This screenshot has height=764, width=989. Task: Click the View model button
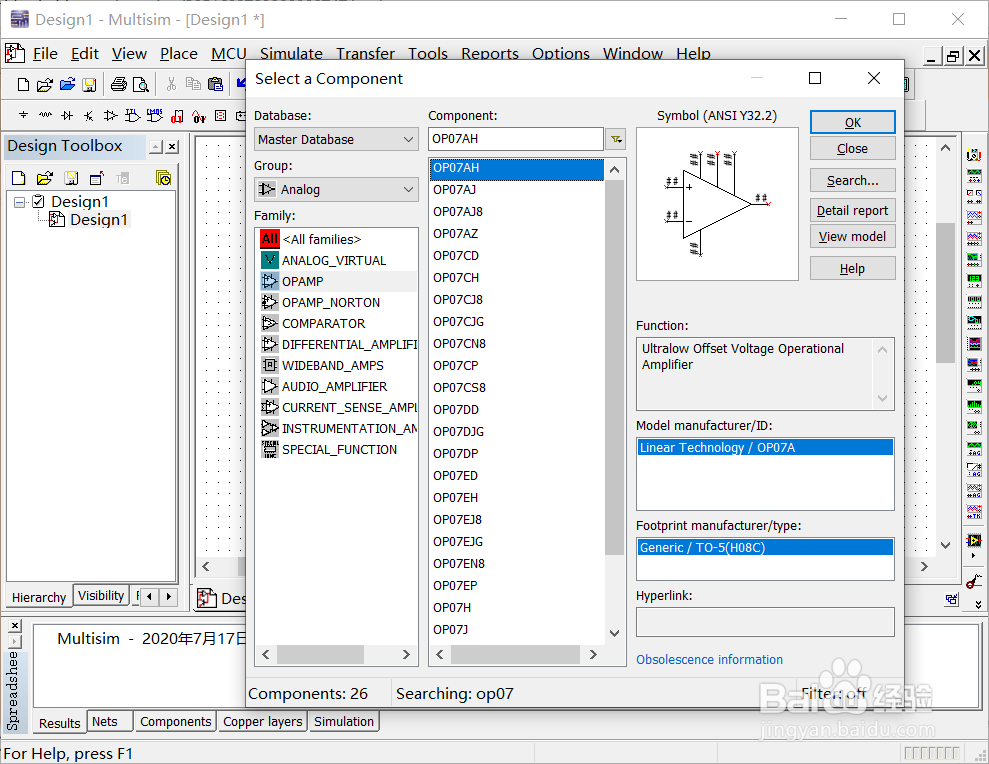click(852, 237)
